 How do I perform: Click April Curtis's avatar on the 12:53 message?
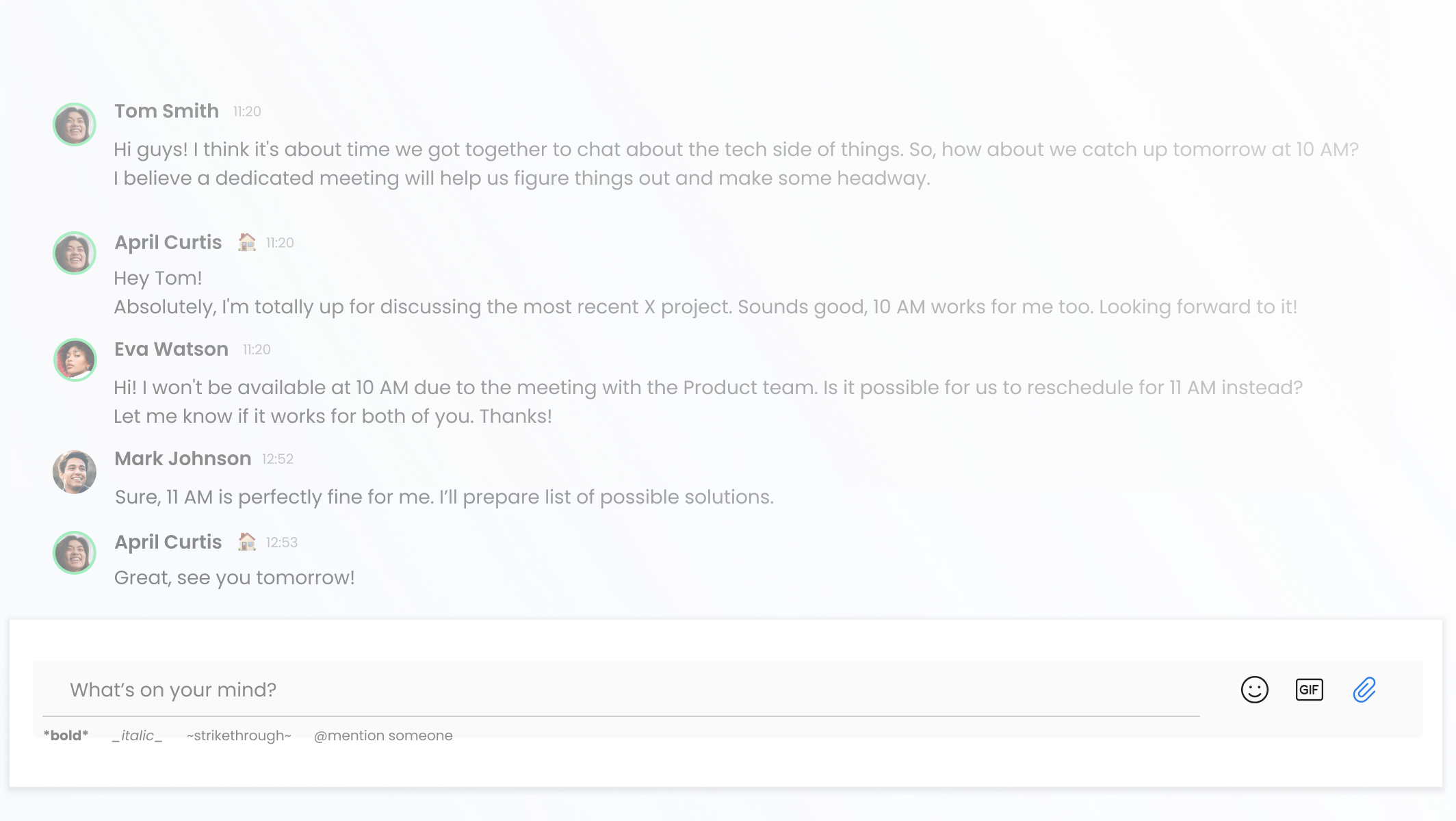[x=75, y=553]
